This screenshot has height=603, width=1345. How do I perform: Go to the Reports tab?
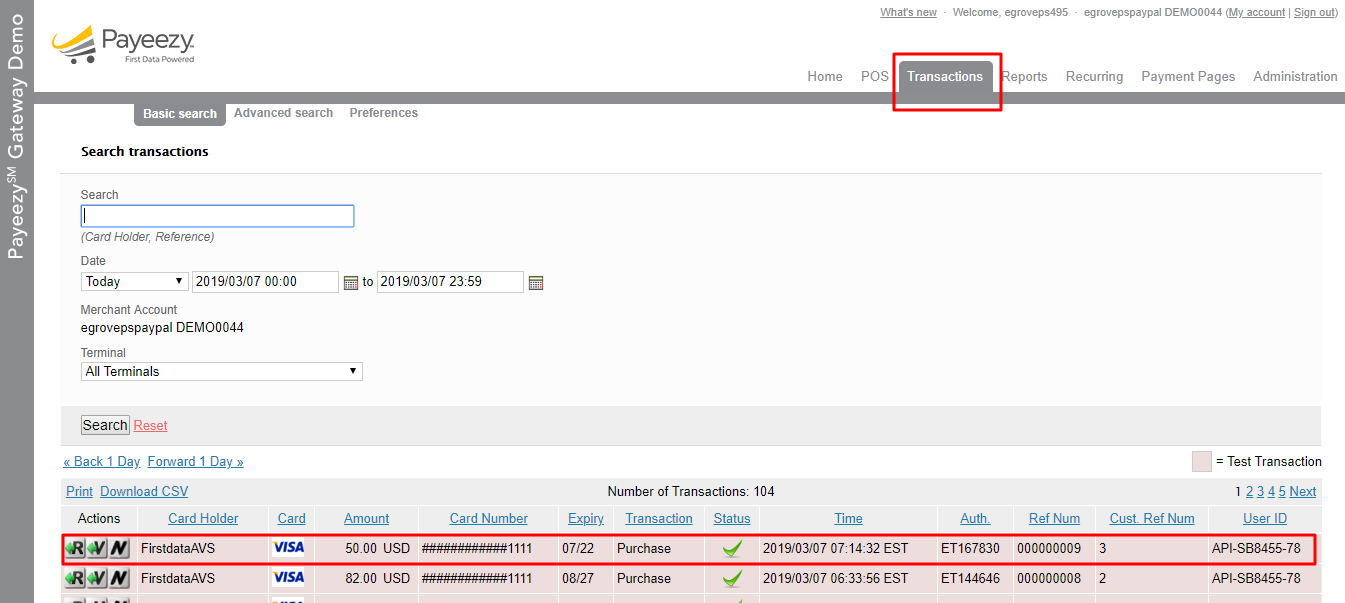tap(1024, 76)
